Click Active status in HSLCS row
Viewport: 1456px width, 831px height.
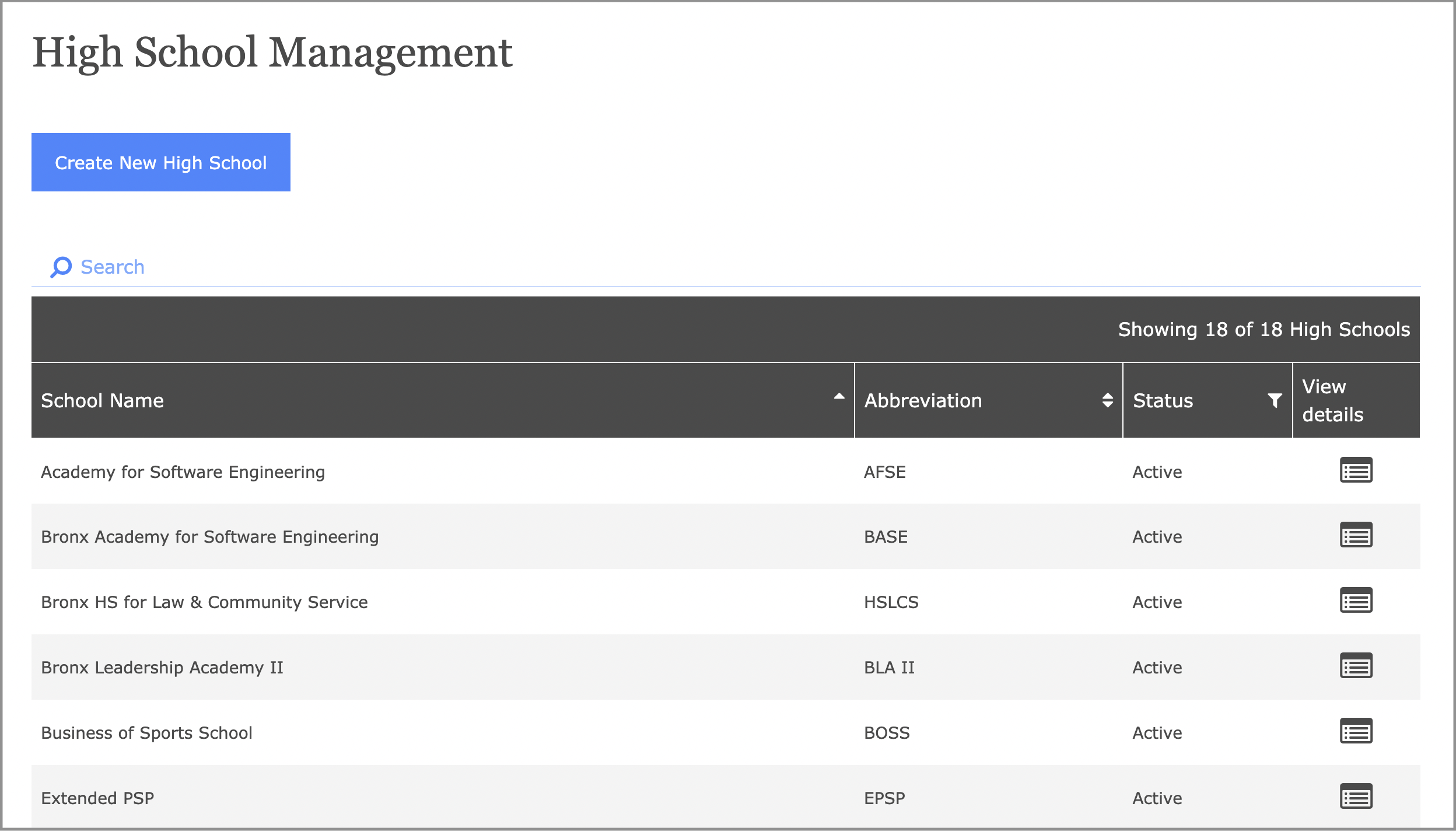(x=1157, y=602)
